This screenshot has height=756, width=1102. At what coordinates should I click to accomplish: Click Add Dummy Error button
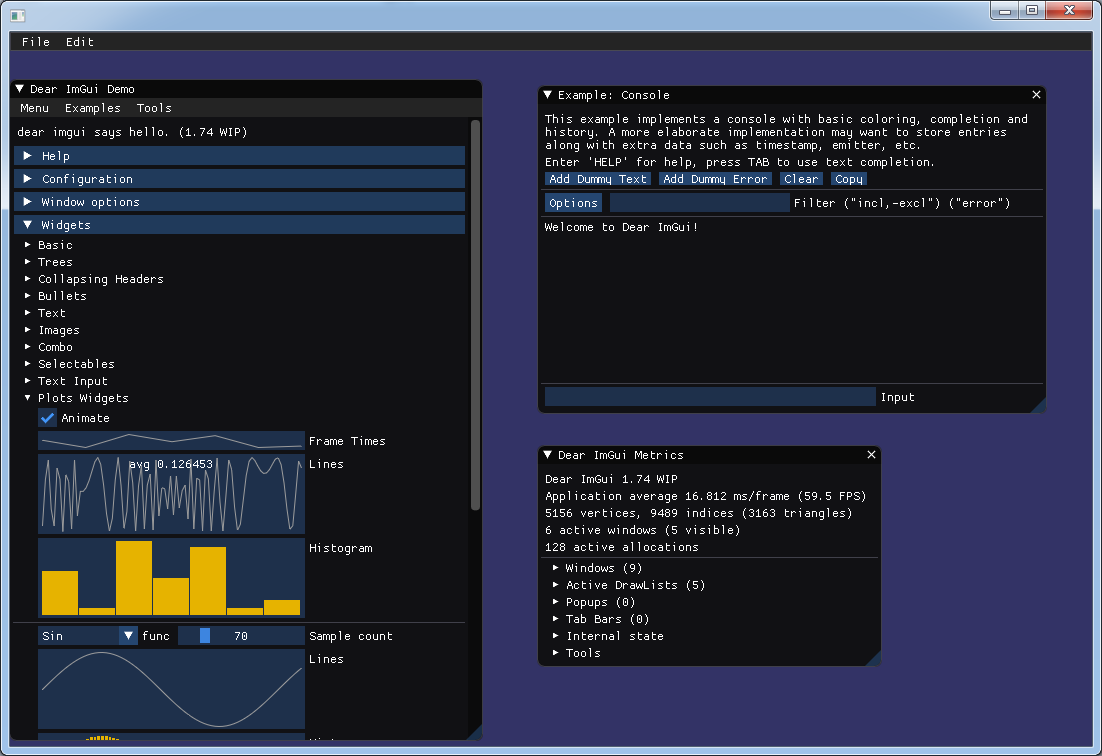coord(715,179)
